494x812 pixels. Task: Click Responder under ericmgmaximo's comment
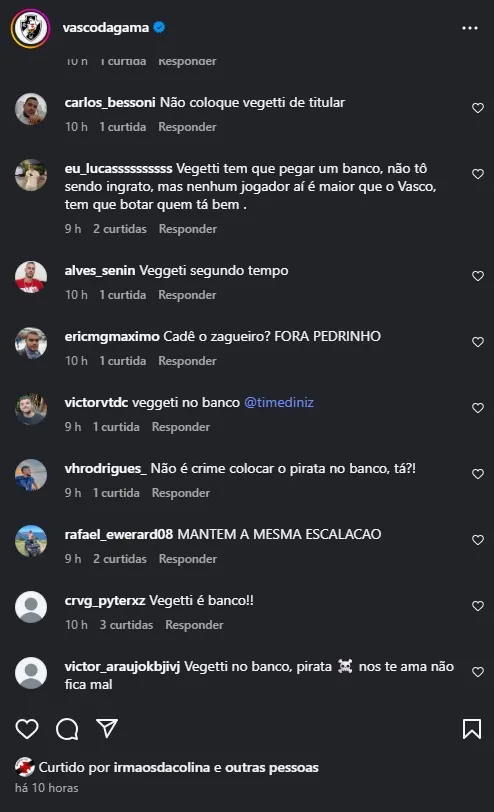pyautogui.click(x=187, y=360)
